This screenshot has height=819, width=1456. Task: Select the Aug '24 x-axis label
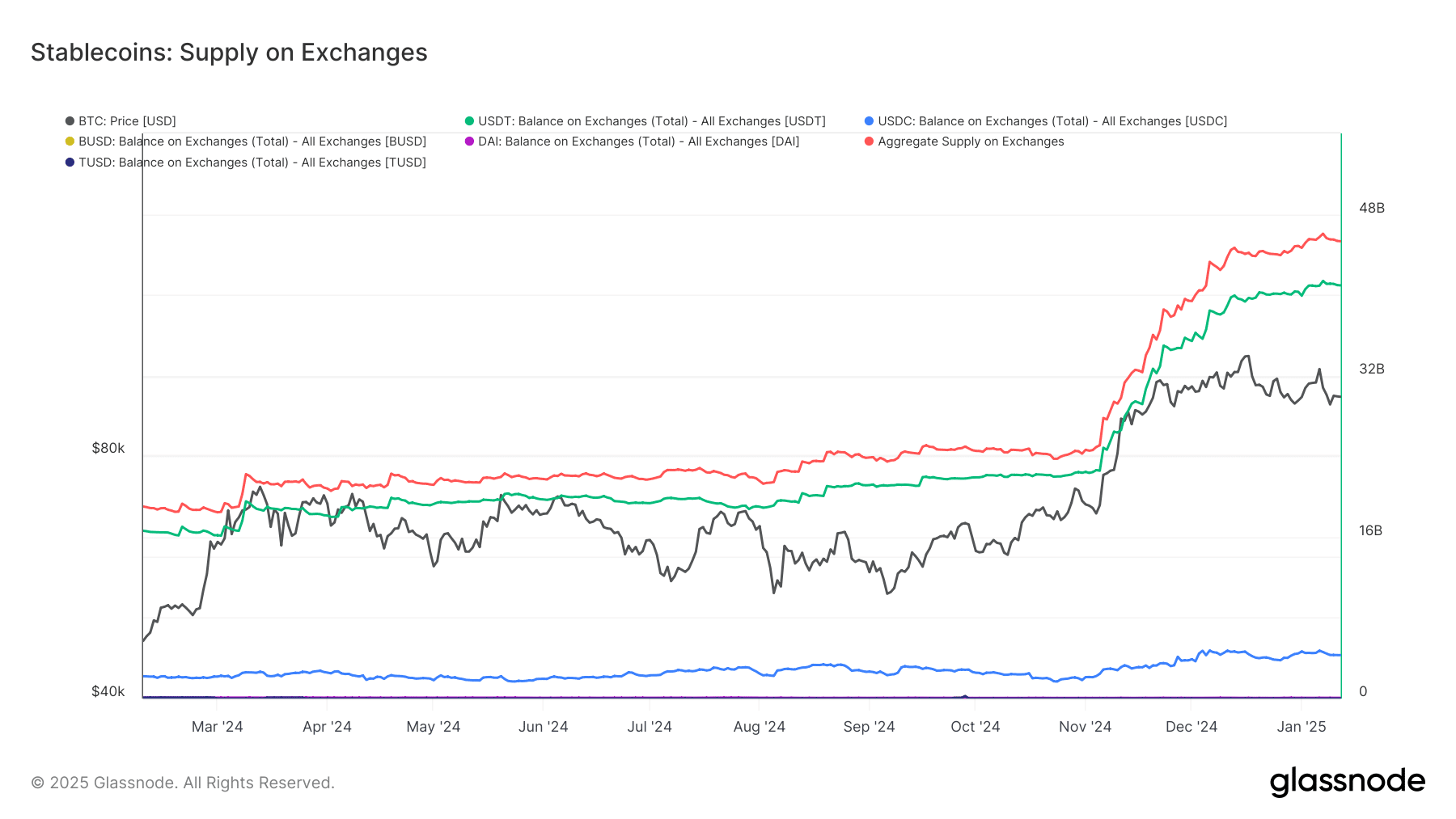pyautogui.click(x=759, y=727)
